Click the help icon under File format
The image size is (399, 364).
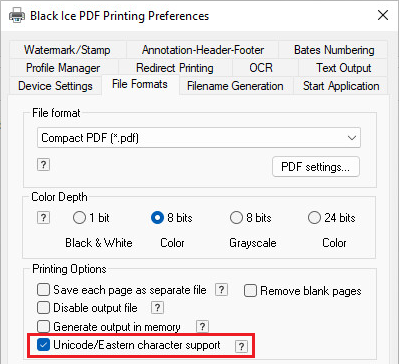[x=43, y=165]
